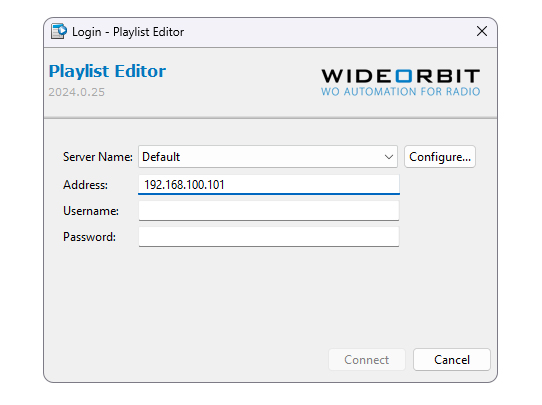The image size is (542, 405).
Task: Select the Default server name combo box
Action: point(268,157)
